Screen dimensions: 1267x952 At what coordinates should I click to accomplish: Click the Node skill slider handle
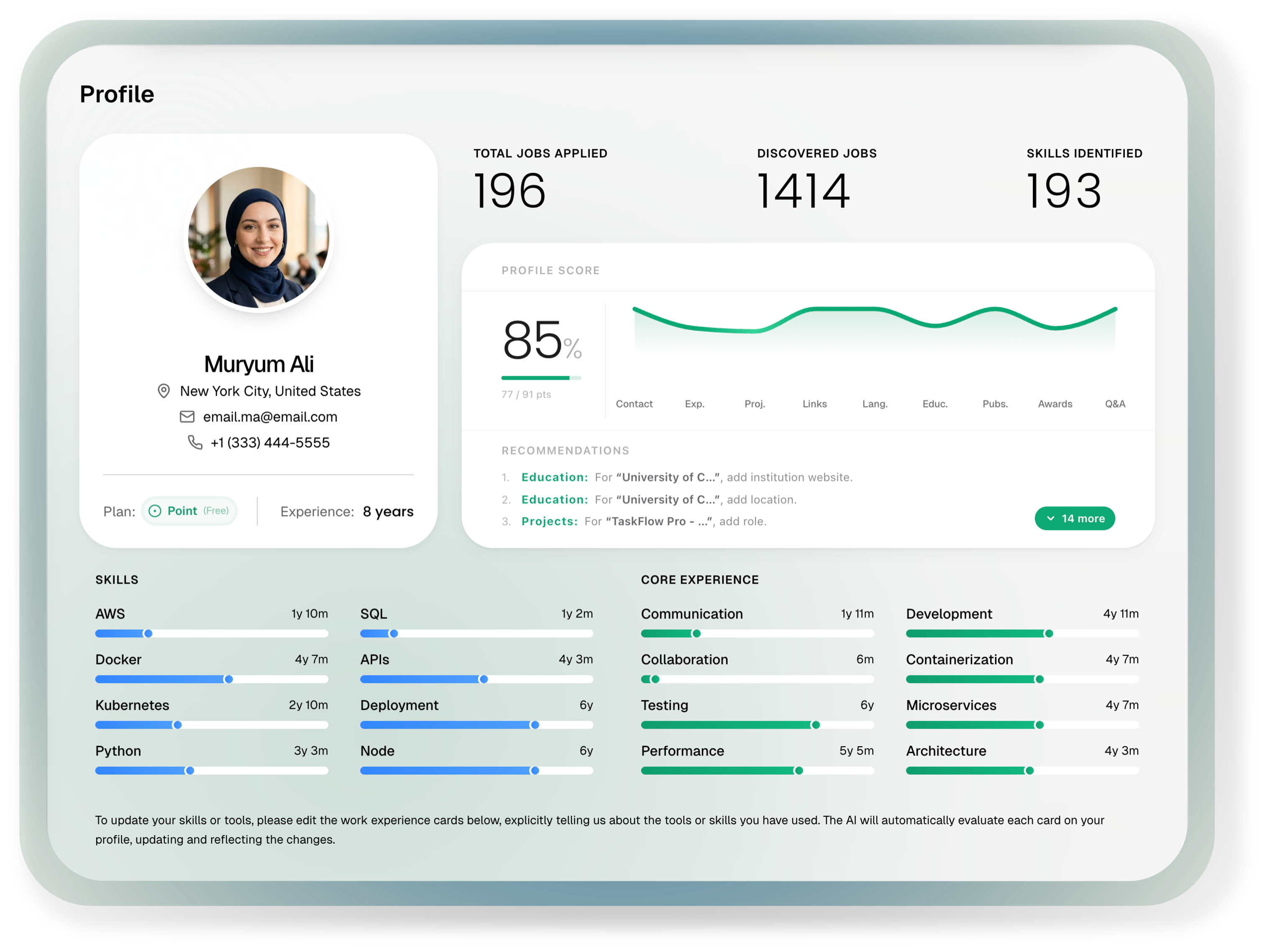click(535, 771)
